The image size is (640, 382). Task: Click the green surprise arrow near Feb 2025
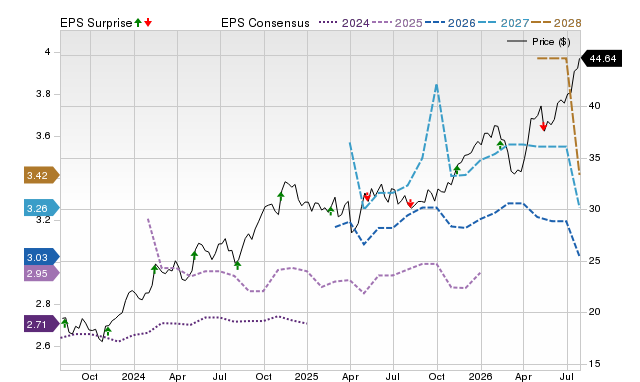coord(331,211)
